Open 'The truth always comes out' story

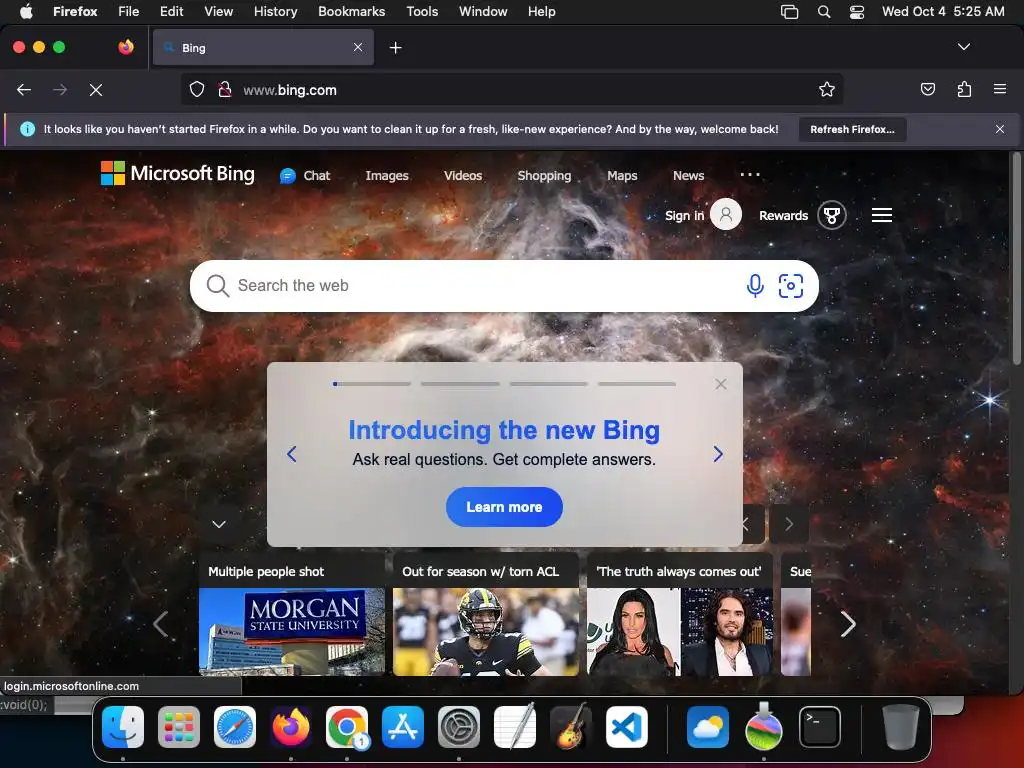click(x=679, y=614)
